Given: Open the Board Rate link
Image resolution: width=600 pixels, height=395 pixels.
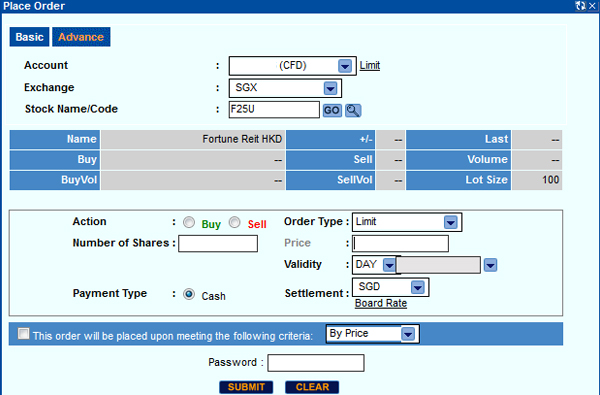Looking at the screenshot, I should tap(381, 303).
